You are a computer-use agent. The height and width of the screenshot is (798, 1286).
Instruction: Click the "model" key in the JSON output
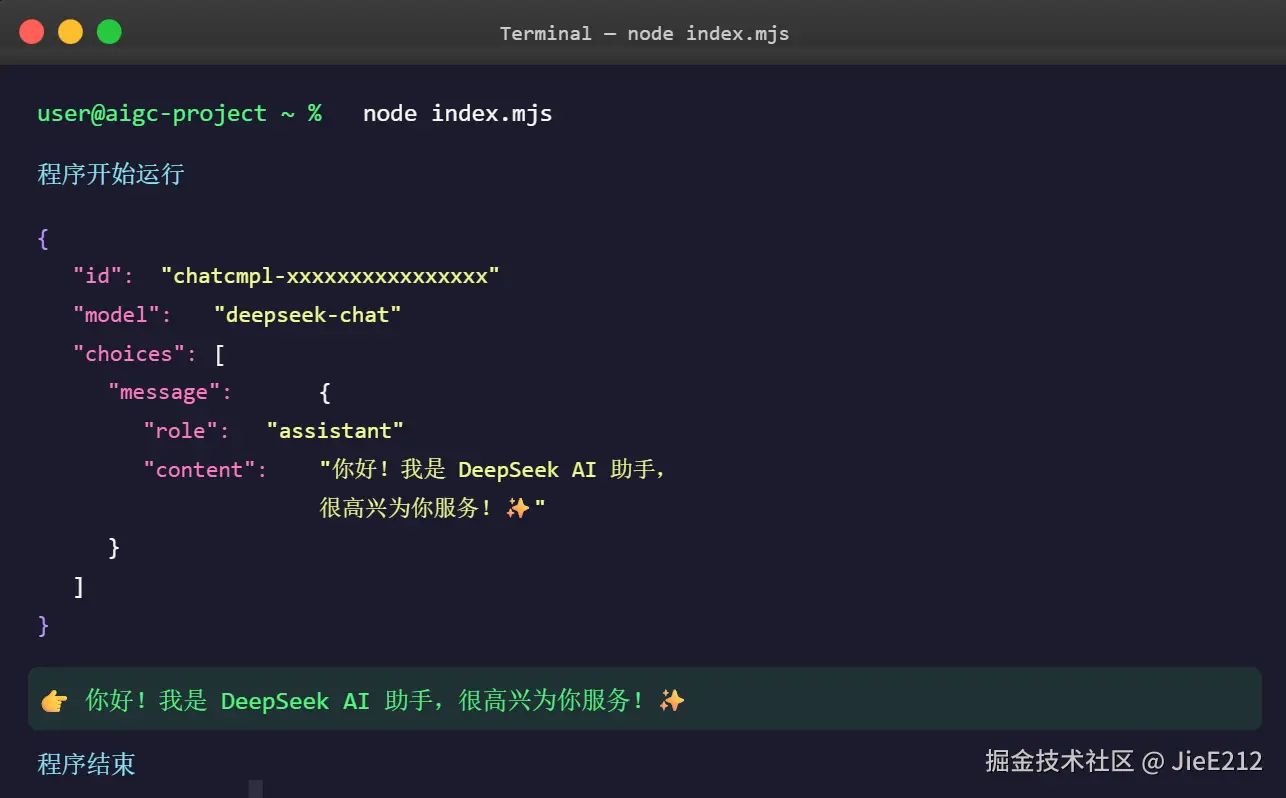coord(116,315)
